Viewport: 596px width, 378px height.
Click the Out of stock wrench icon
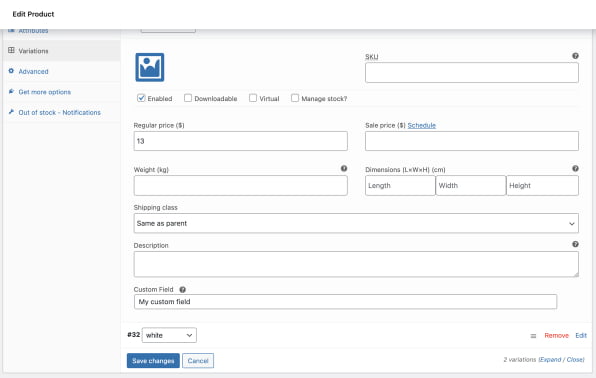[11, 112]
